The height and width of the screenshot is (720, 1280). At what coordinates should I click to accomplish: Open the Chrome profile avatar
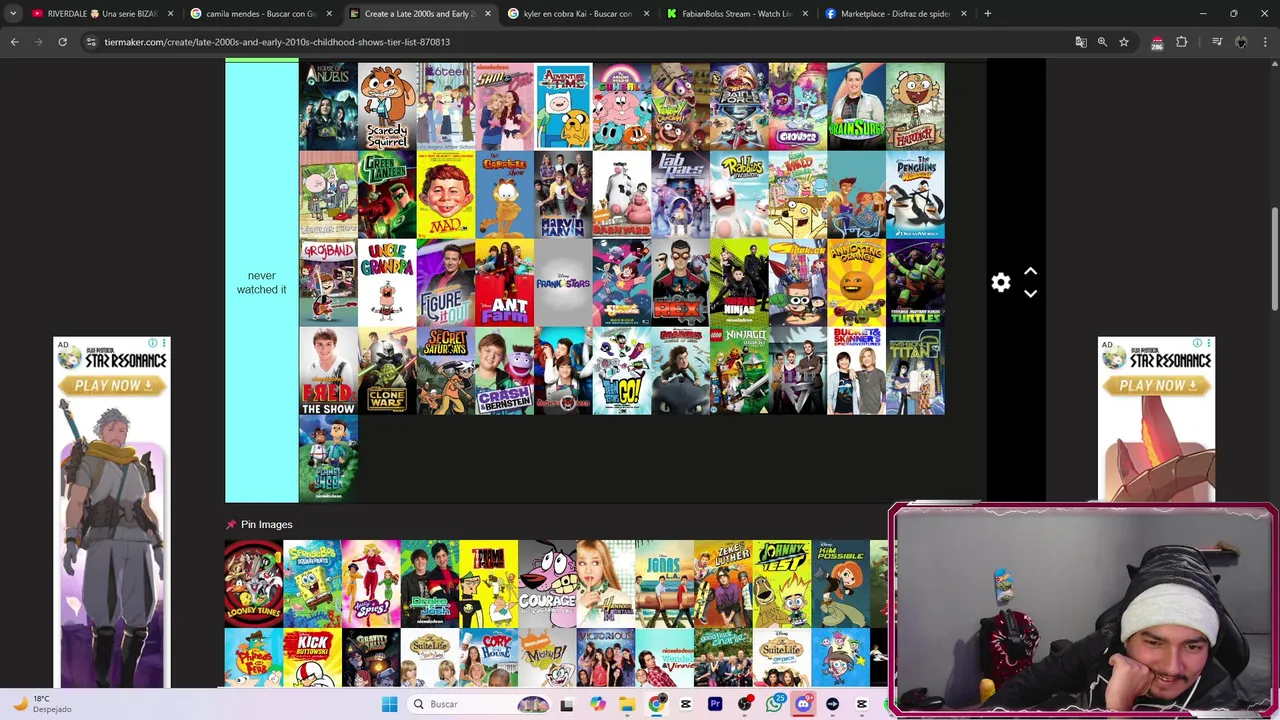[1241, 42]
